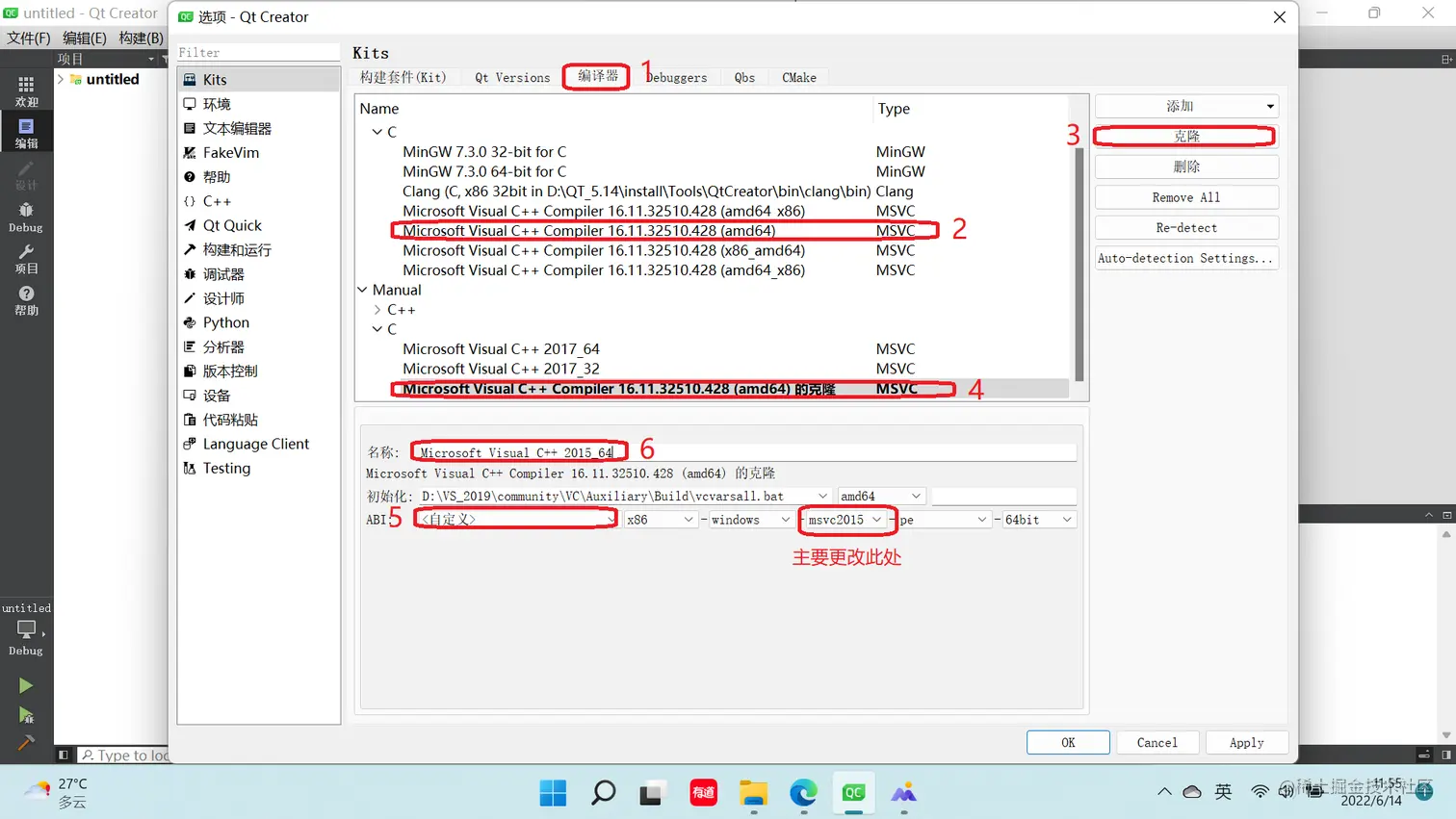Screen dimensions: 1456x819
Task: Click the green Run button
Action: tap(26, 685)
